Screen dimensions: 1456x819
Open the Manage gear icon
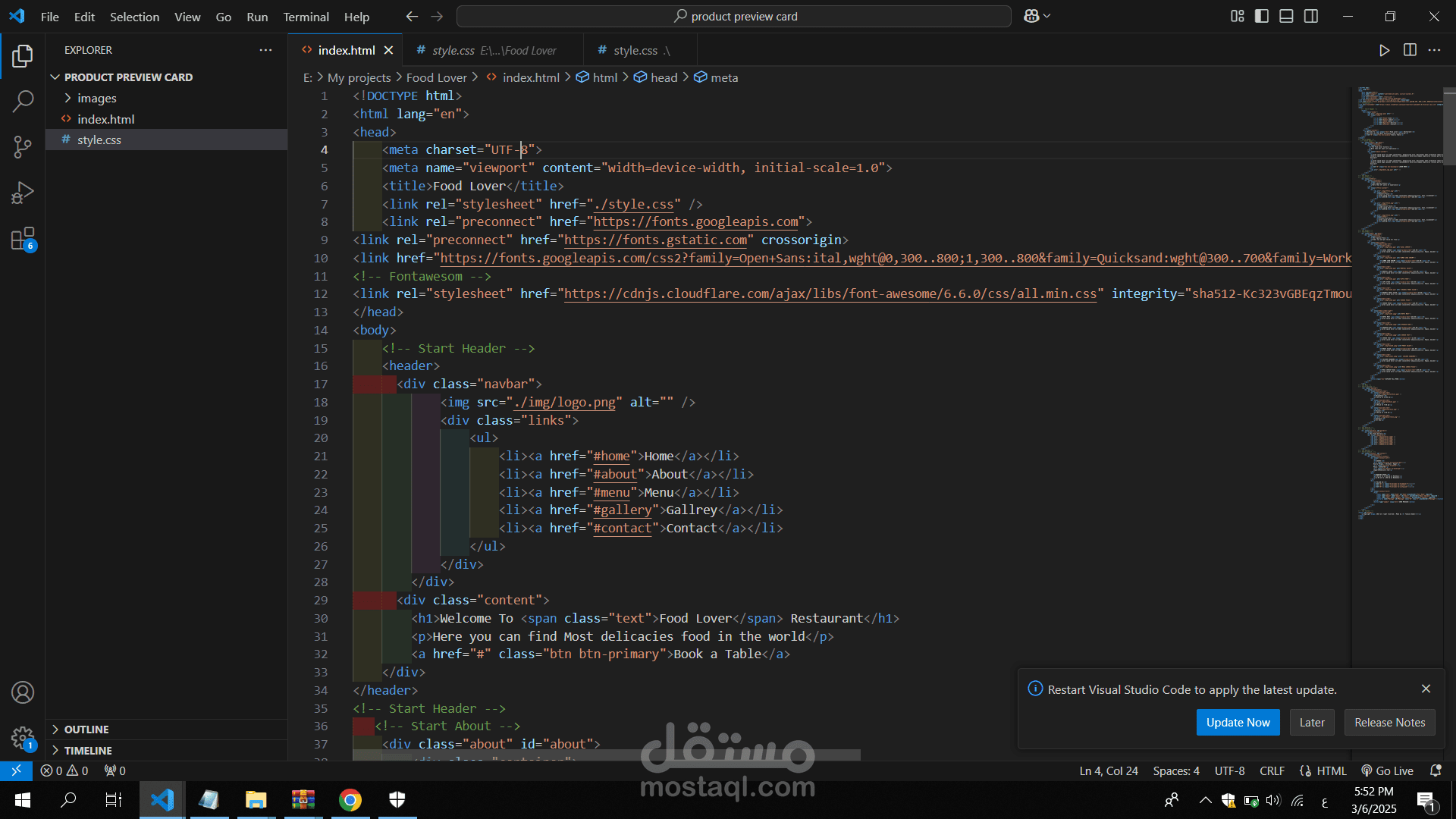[23, 737]
